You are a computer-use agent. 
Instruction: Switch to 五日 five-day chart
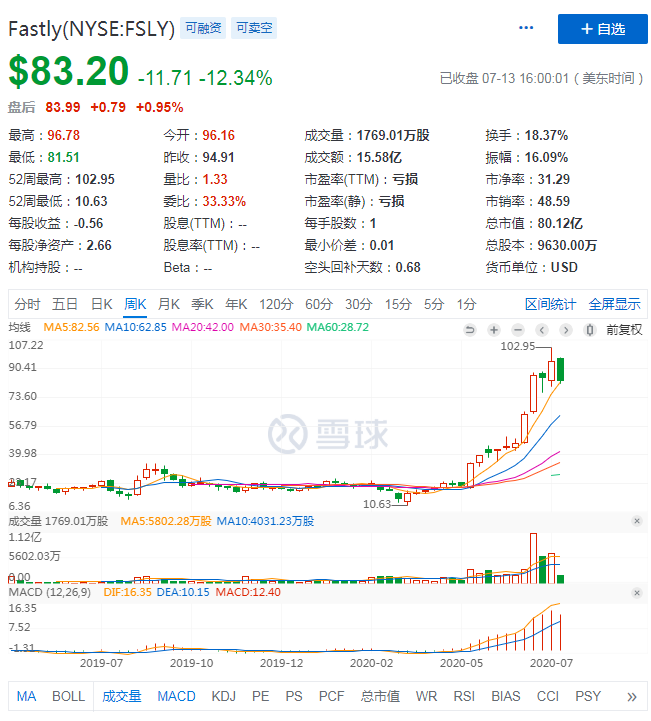point(64,304)
